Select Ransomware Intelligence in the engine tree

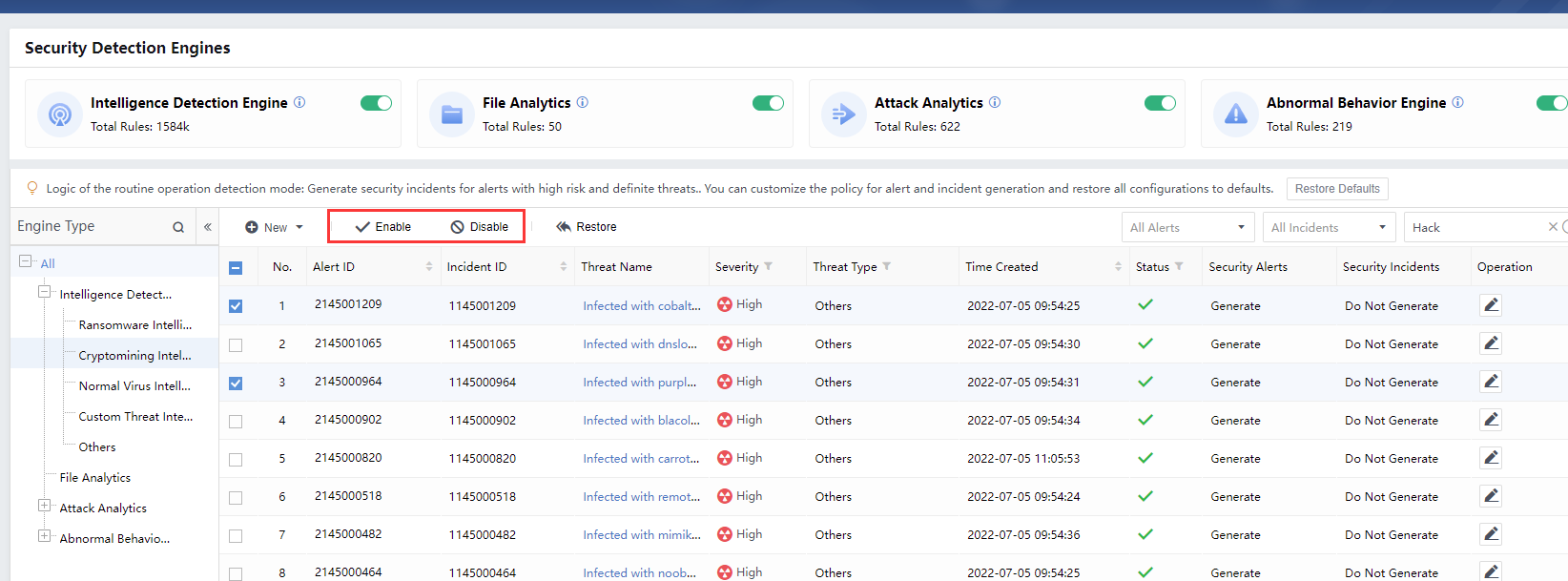(x=134, y=325)
